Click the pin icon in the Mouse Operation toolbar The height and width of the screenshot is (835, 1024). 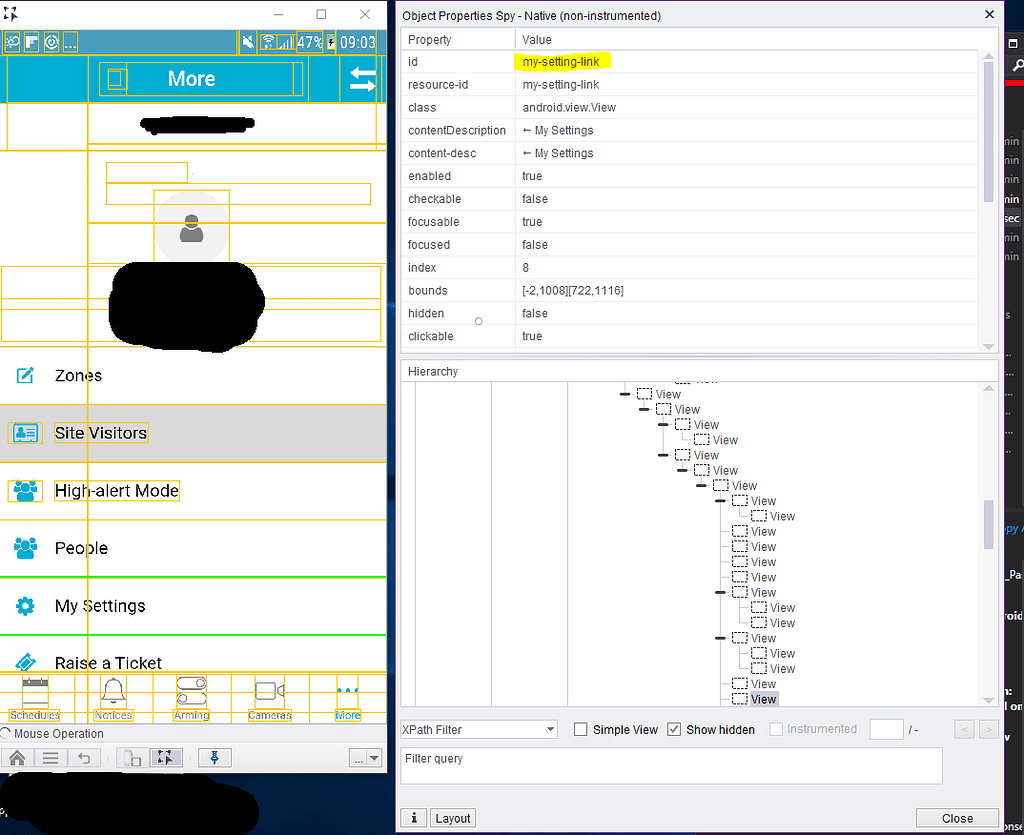point(214,758)
